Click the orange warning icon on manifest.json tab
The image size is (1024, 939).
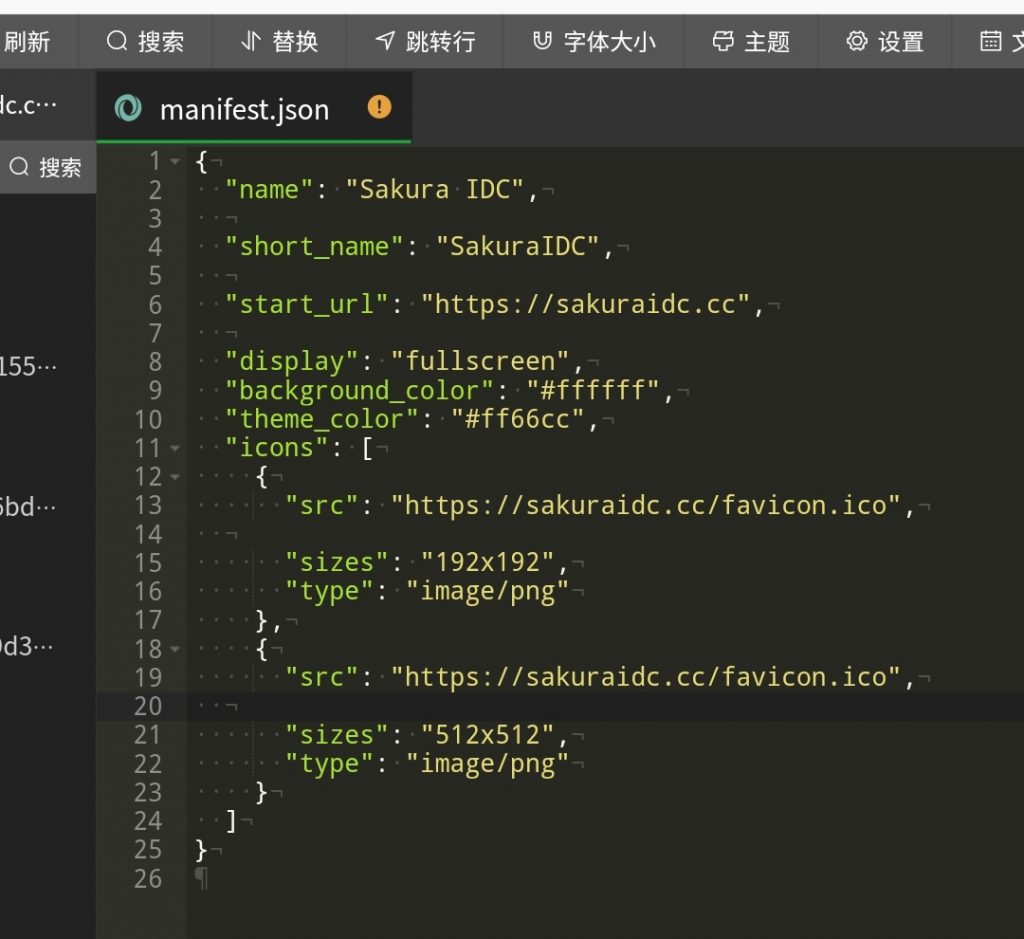tap(380, 107)
